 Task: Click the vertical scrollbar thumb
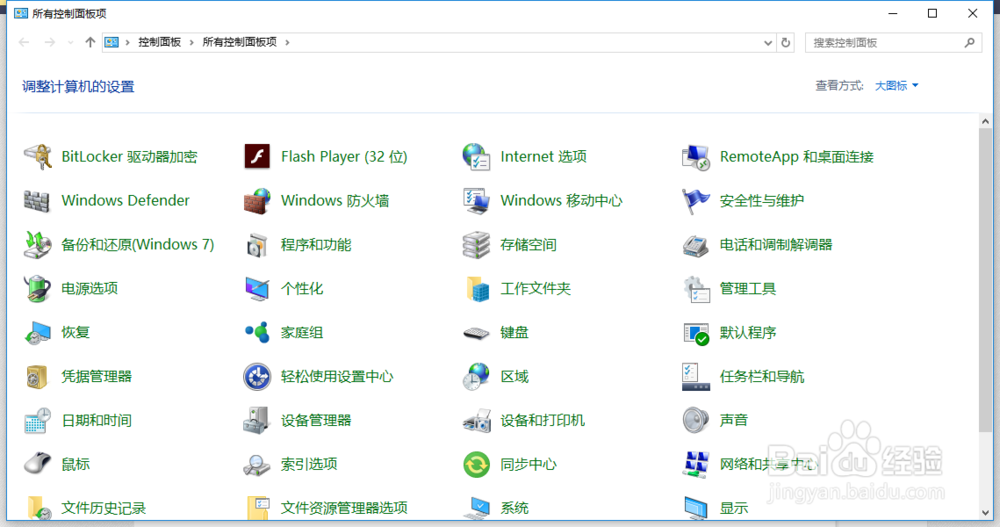[x=985, y=281]
